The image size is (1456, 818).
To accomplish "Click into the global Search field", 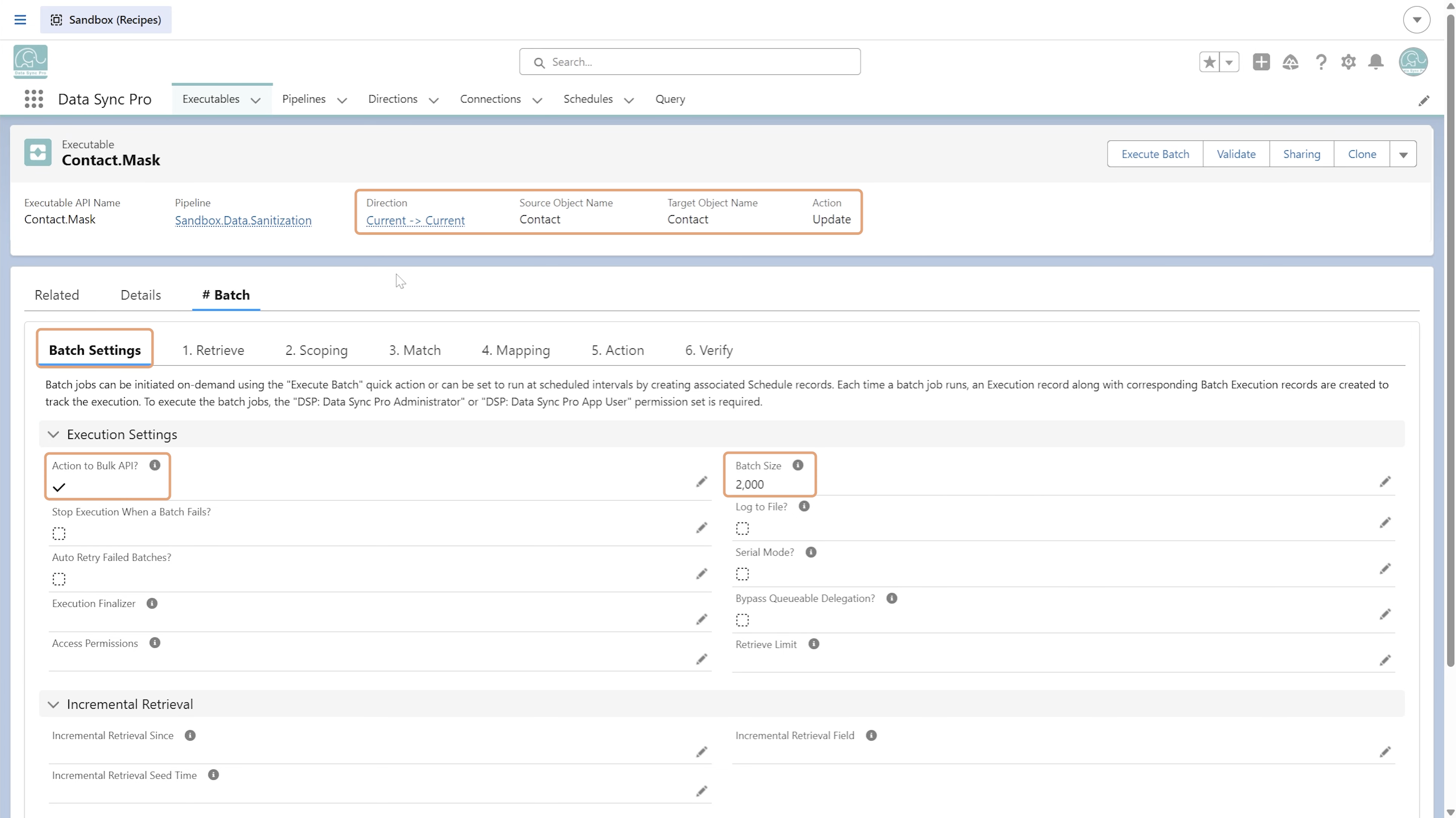I will click(x=690, y=61).
